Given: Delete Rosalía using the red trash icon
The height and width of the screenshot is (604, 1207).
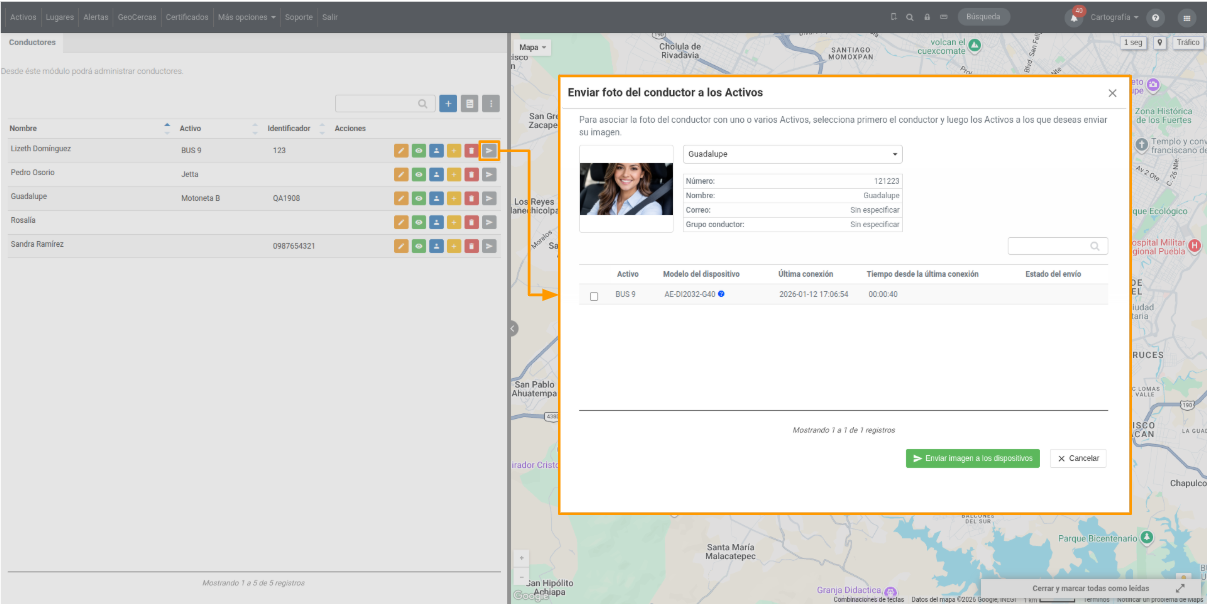Looking at the screenshot, I should [471, 222].
